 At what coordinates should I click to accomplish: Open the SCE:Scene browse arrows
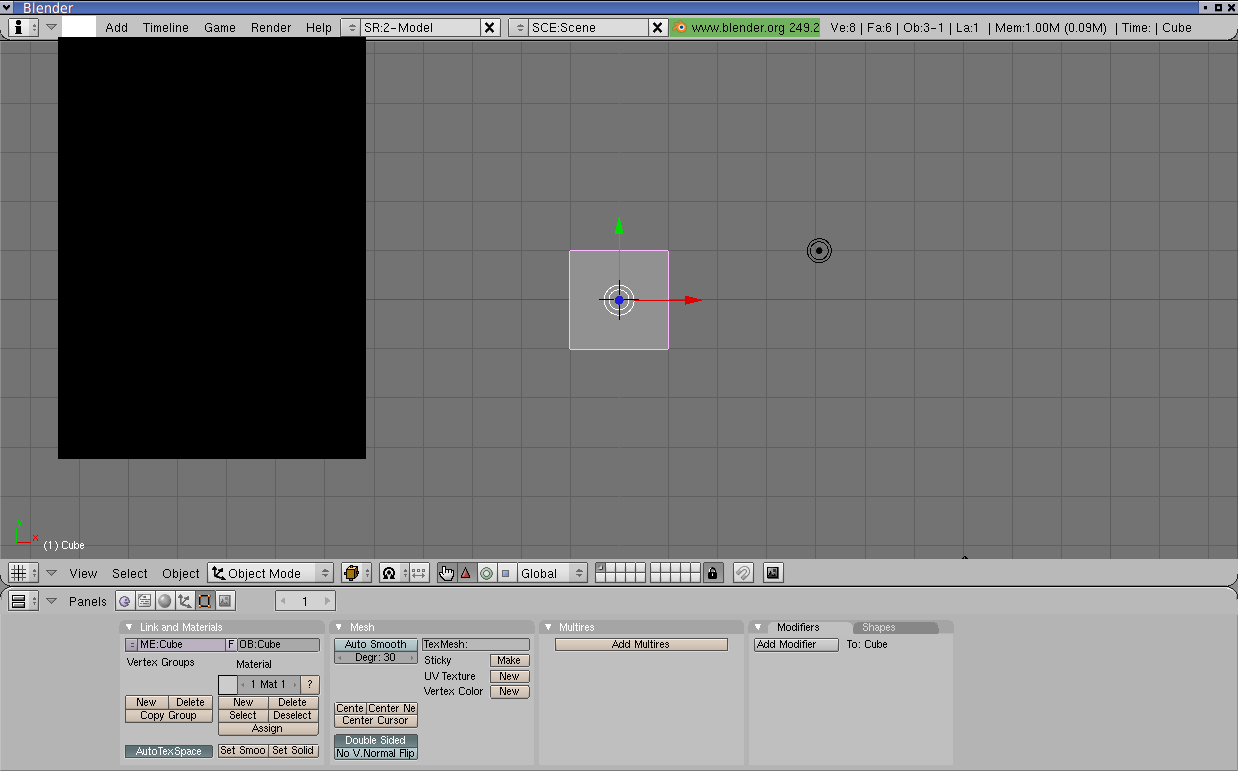click(x=519, y=27)
